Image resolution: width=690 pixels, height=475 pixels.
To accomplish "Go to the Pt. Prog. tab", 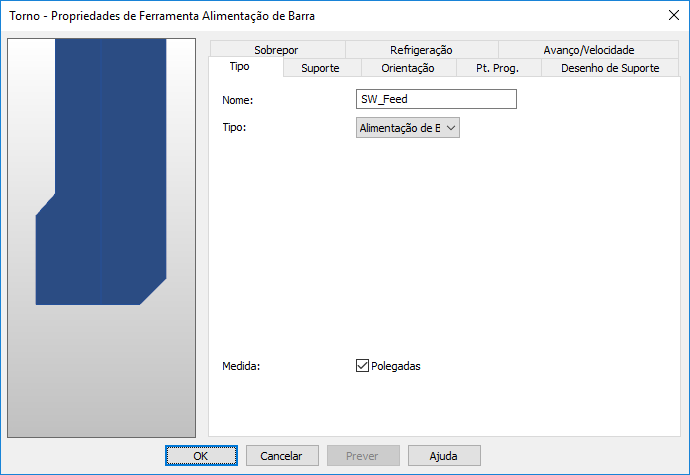I will (x=498, y=68).
